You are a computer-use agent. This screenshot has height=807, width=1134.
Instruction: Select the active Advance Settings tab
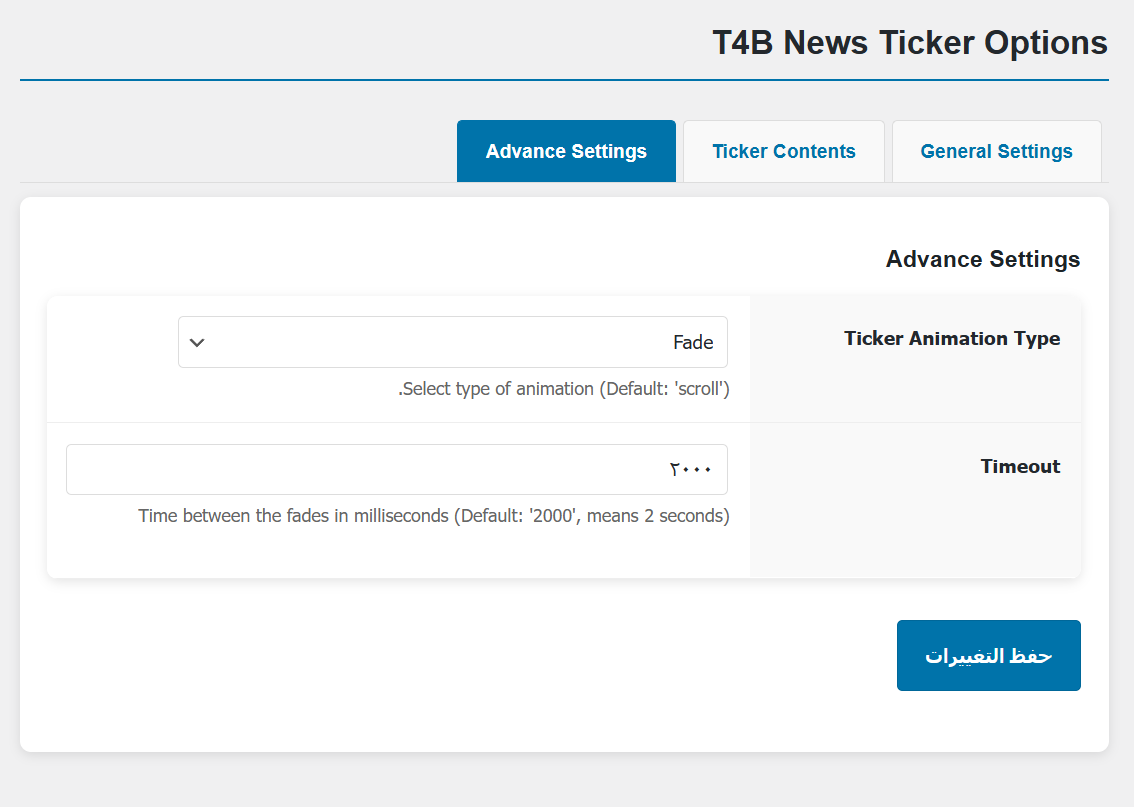coord(566,152)
